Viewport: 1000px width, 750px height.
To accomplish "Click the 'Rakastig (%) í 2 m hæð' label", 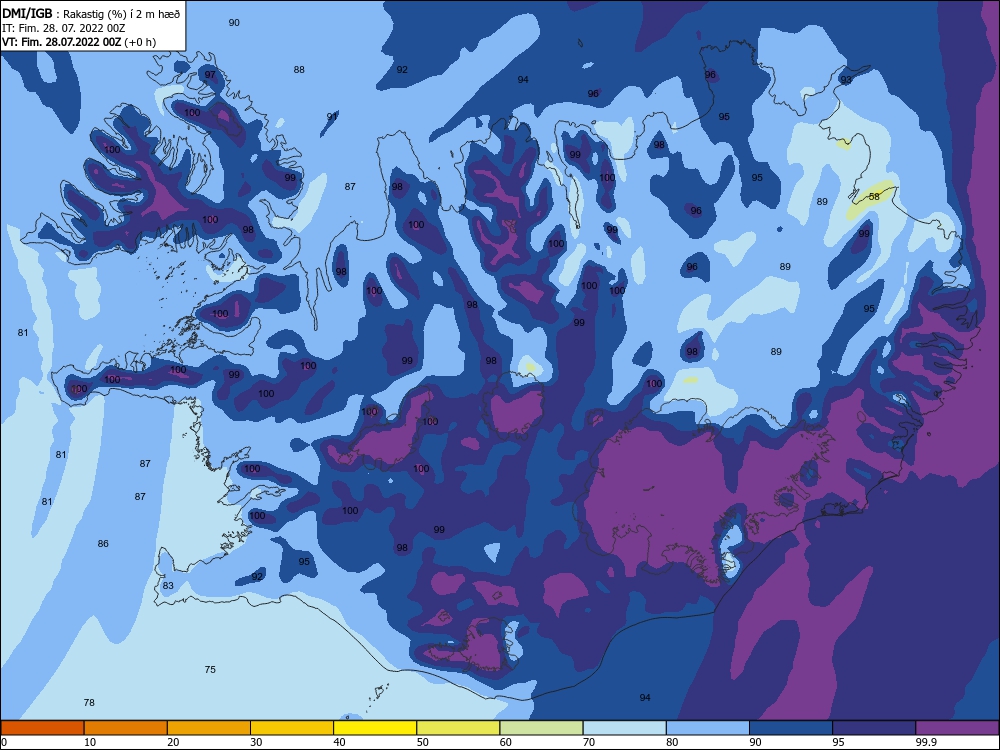I will pos(121,14).
